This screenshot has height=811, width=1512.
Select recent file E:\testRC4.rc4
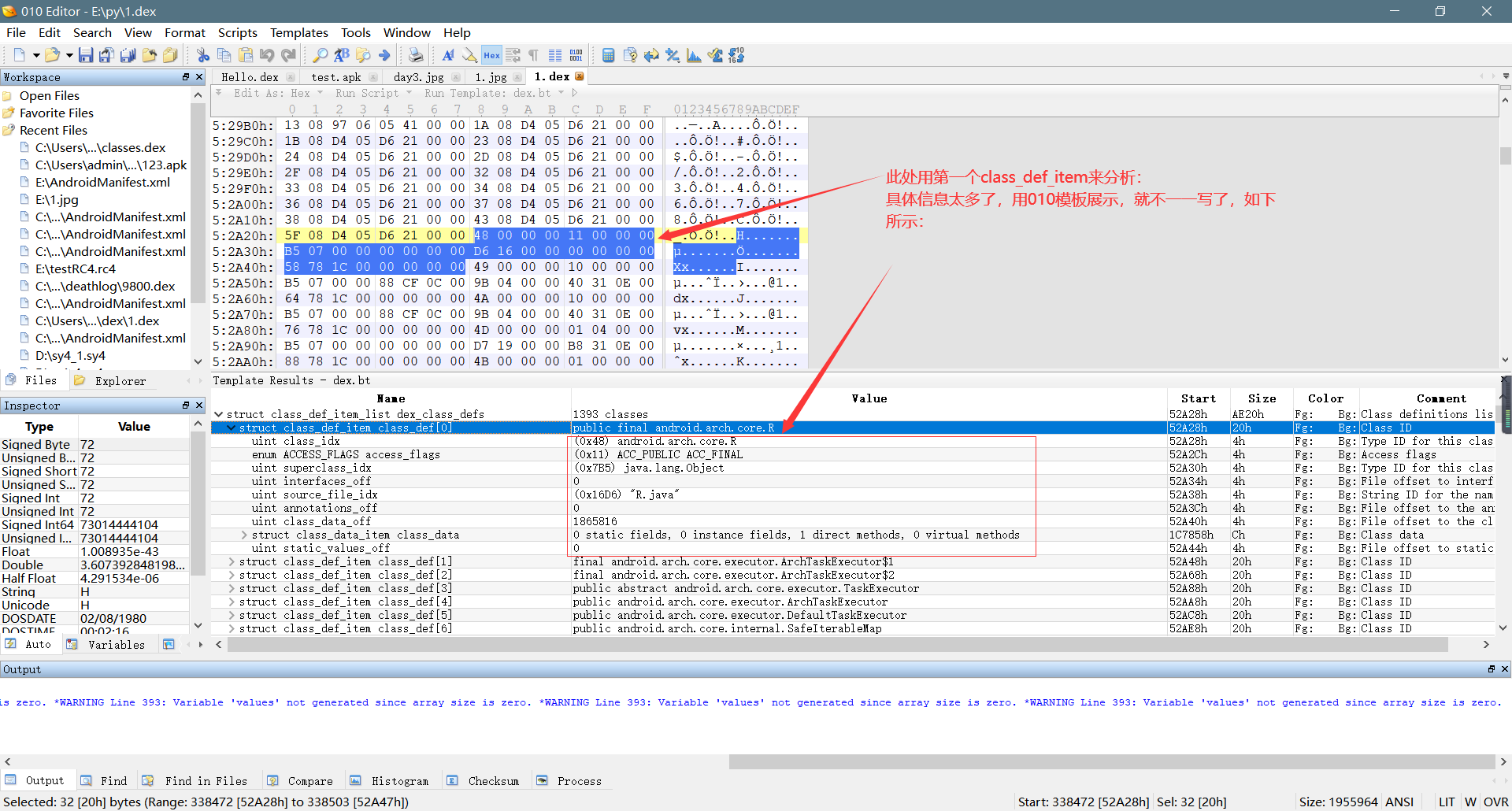point(76,268)
